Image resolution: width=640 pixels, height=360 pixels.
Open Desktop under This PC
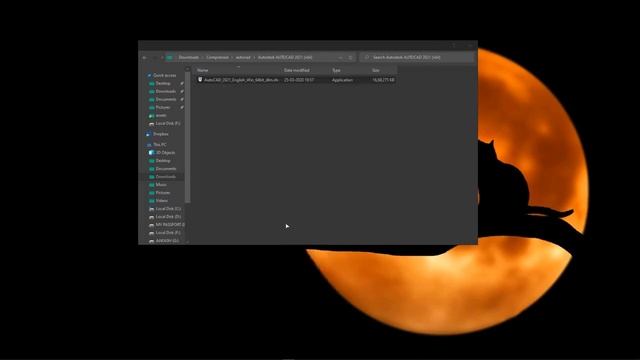163,161
